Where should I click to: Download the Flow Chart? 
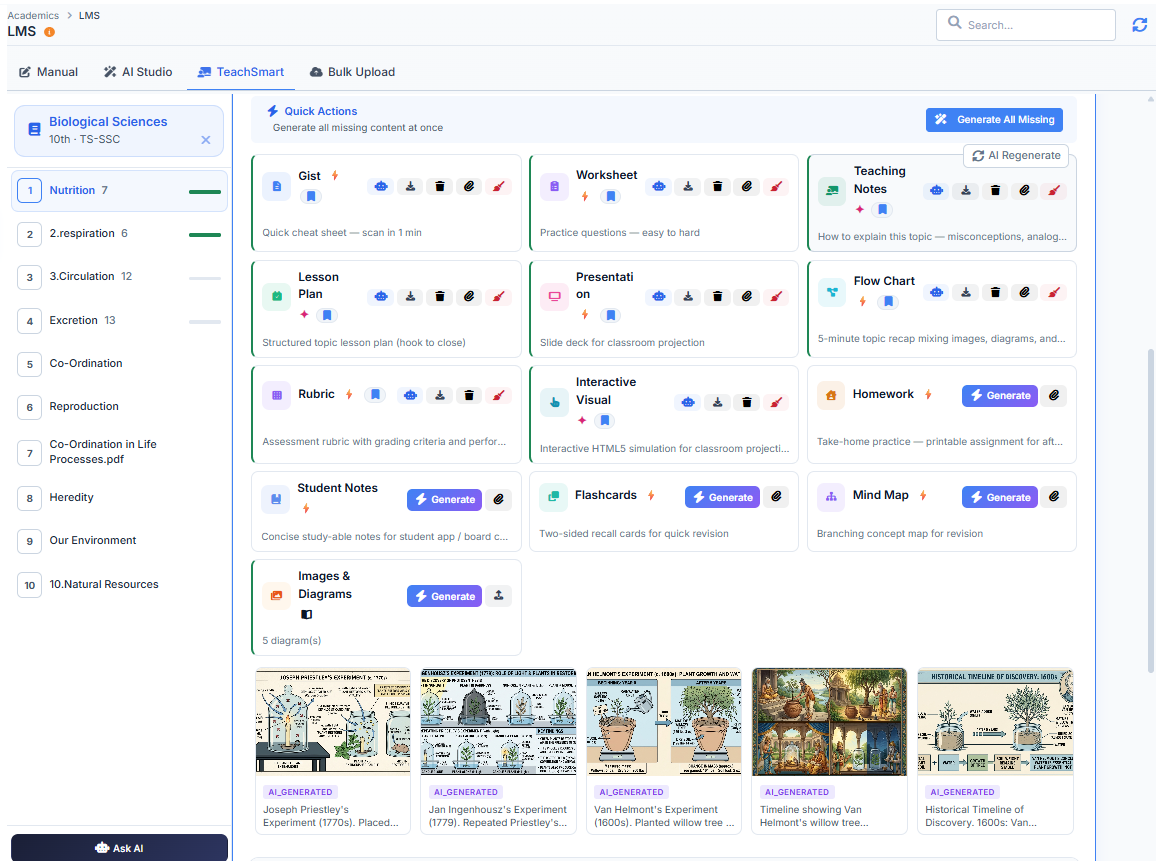(x=966, y=293)
